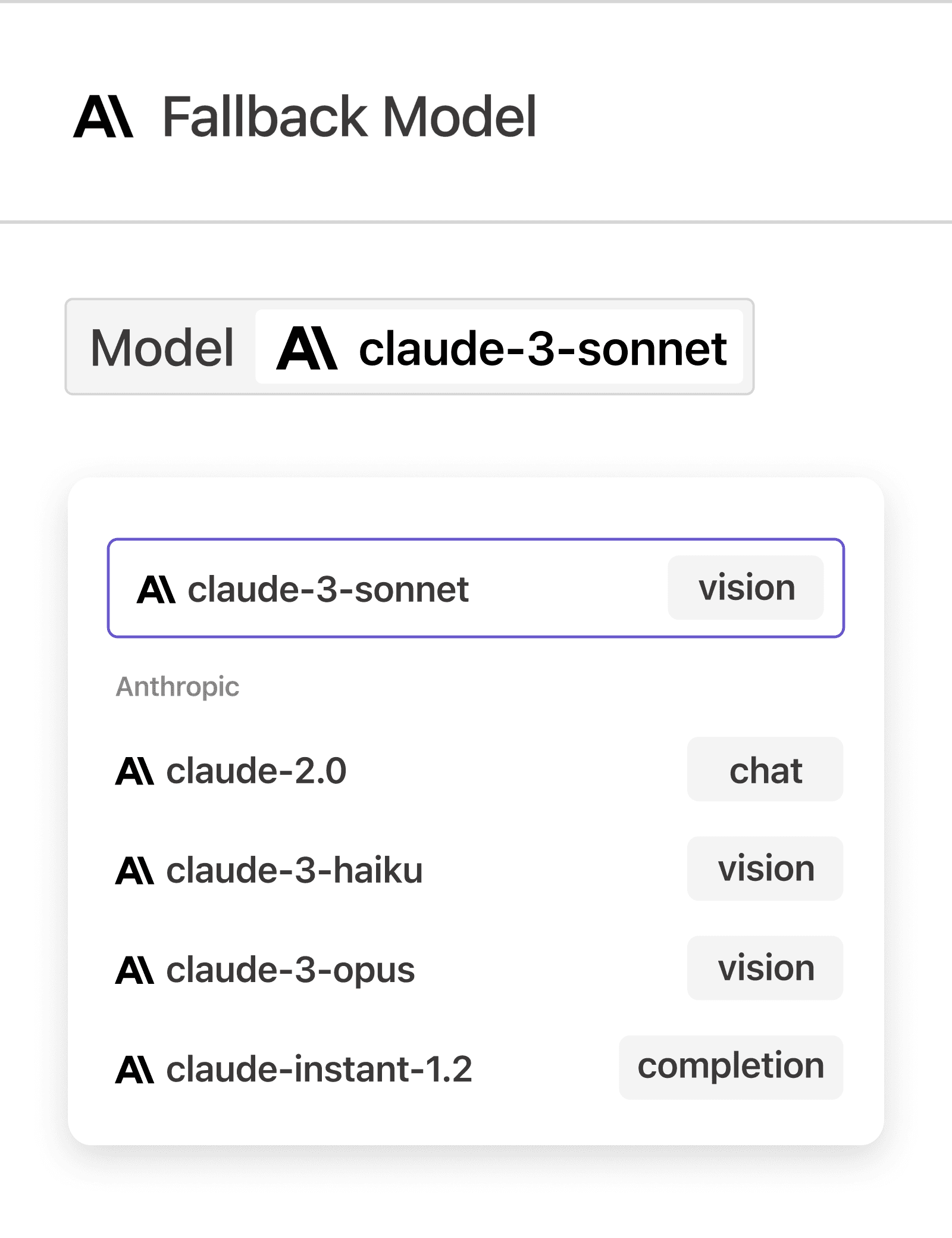Click the logo icon beside claude-3-haiku

click(x=134, y=871)
